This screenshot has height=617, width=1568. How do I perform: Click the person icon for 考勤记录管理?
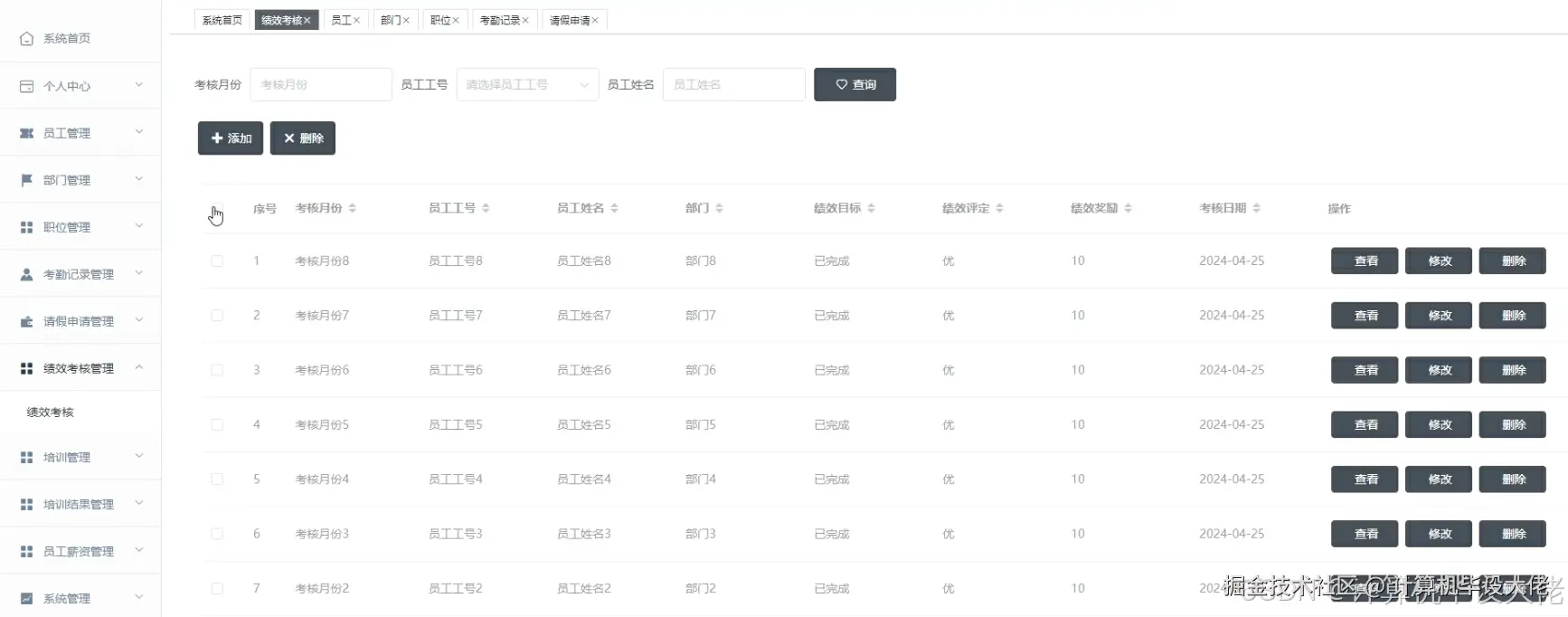(26, 274)
